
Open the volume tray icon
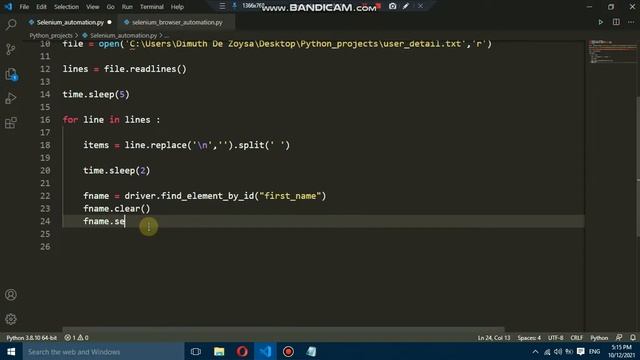tap(558, 352)
